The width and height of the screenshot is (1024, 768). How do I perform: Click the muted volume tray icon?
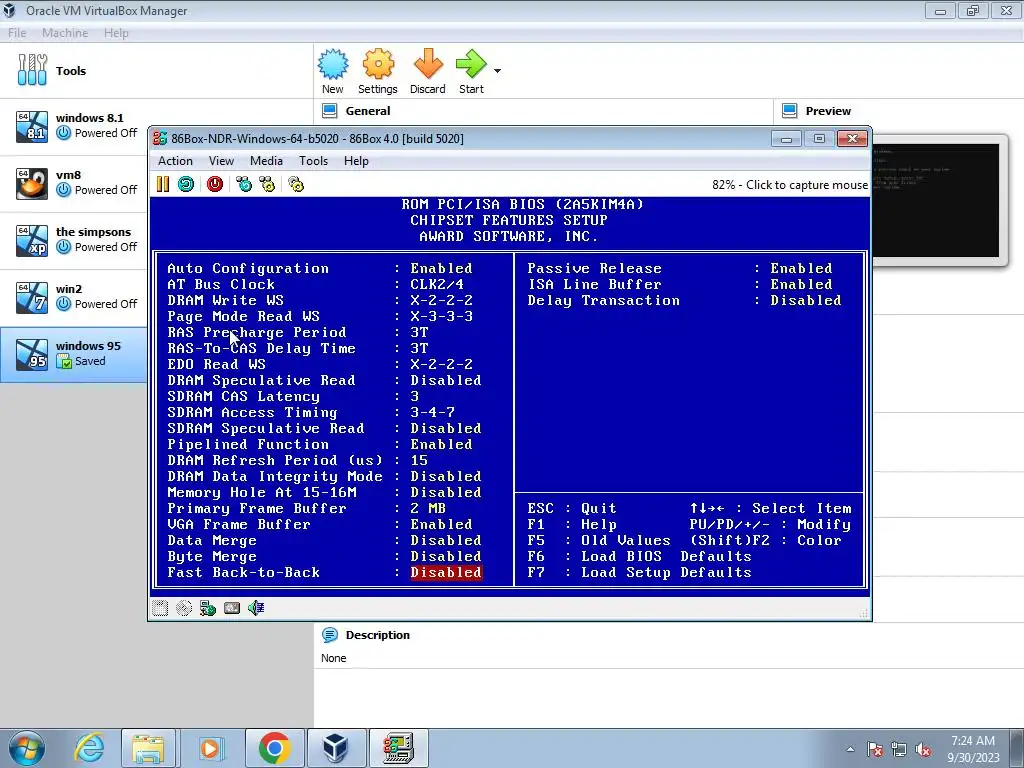click(923, 750)
